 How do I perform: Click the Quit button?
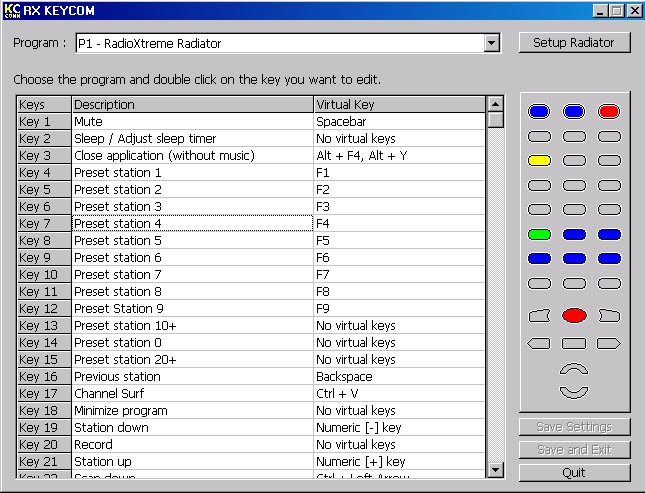pos(574,472)
